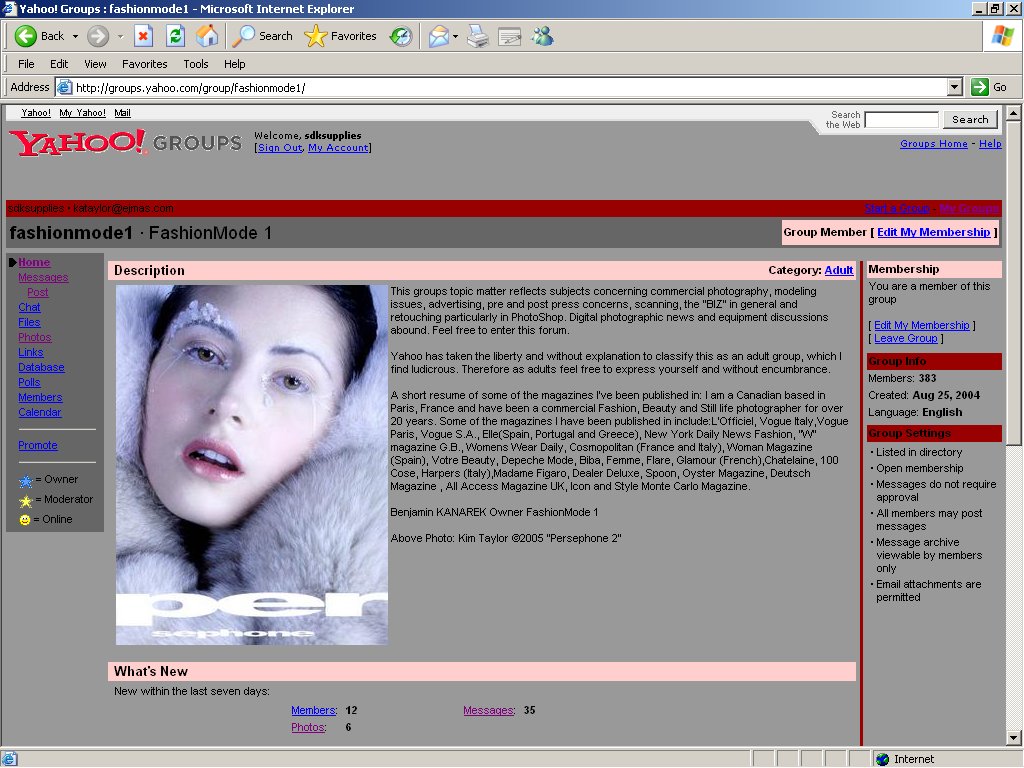The image size is (1024, 768).
Task: Click the Address bar URL field
Action: click(x=509, y=88)
